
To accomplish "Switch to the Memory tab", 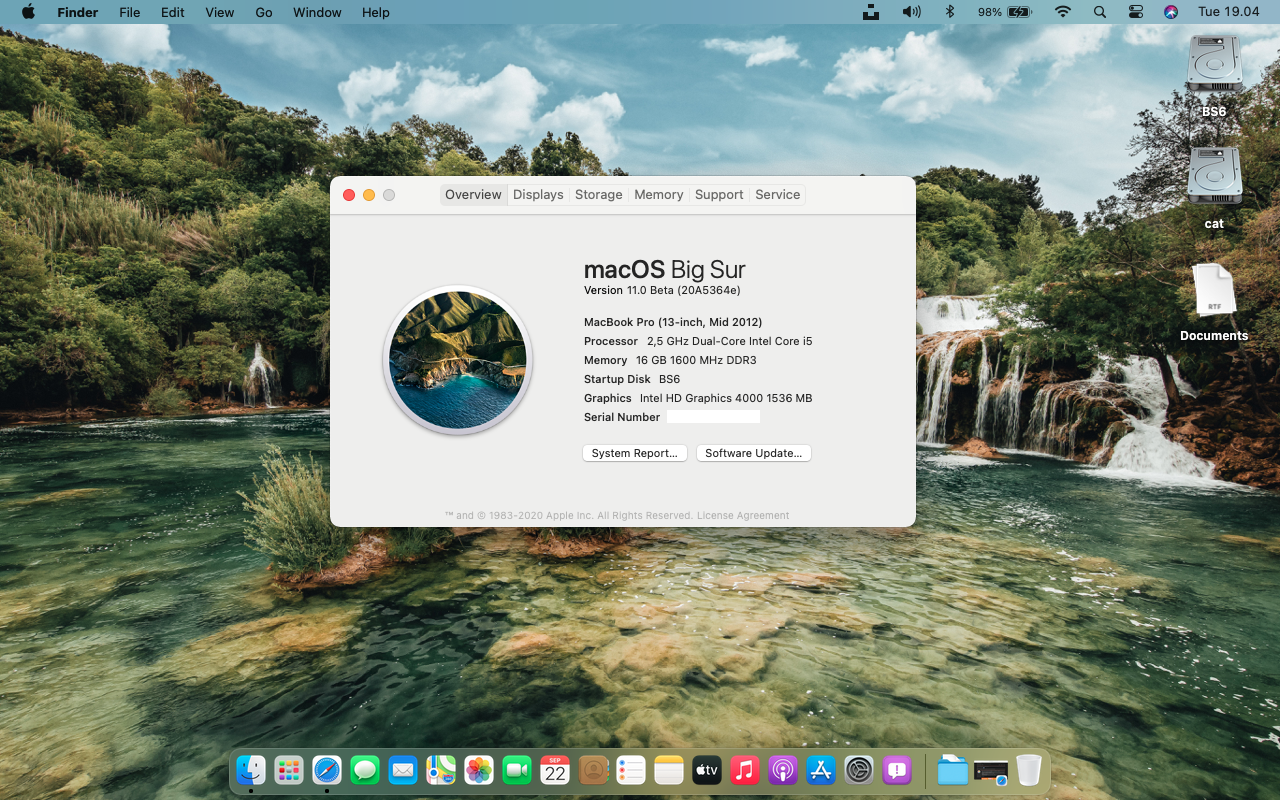I will coord(659,195).
